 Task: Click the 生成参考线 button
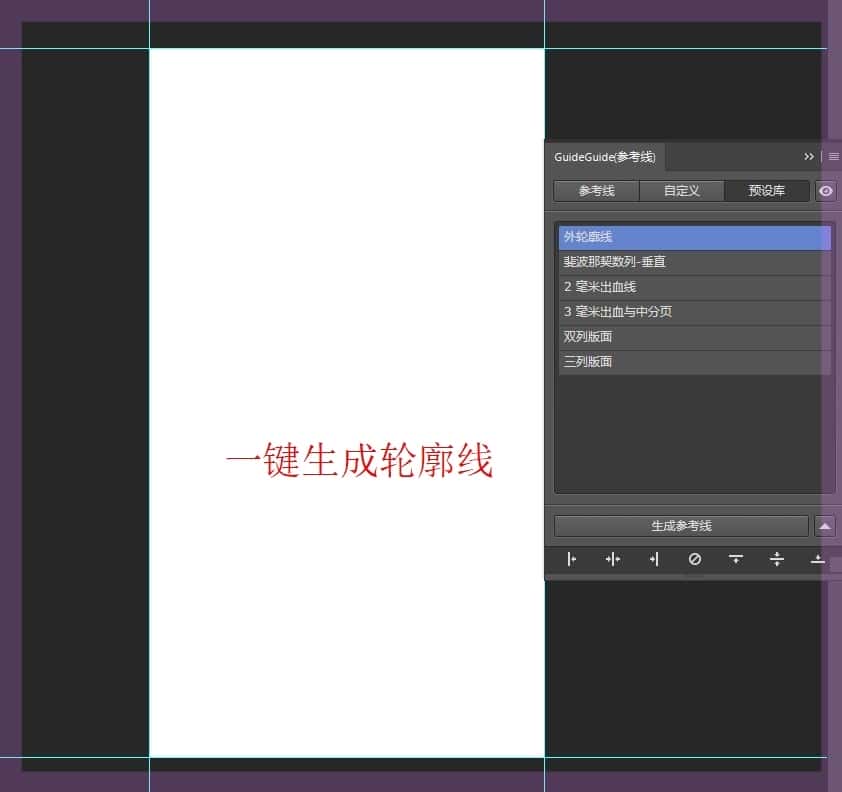(x=681, y=526)
